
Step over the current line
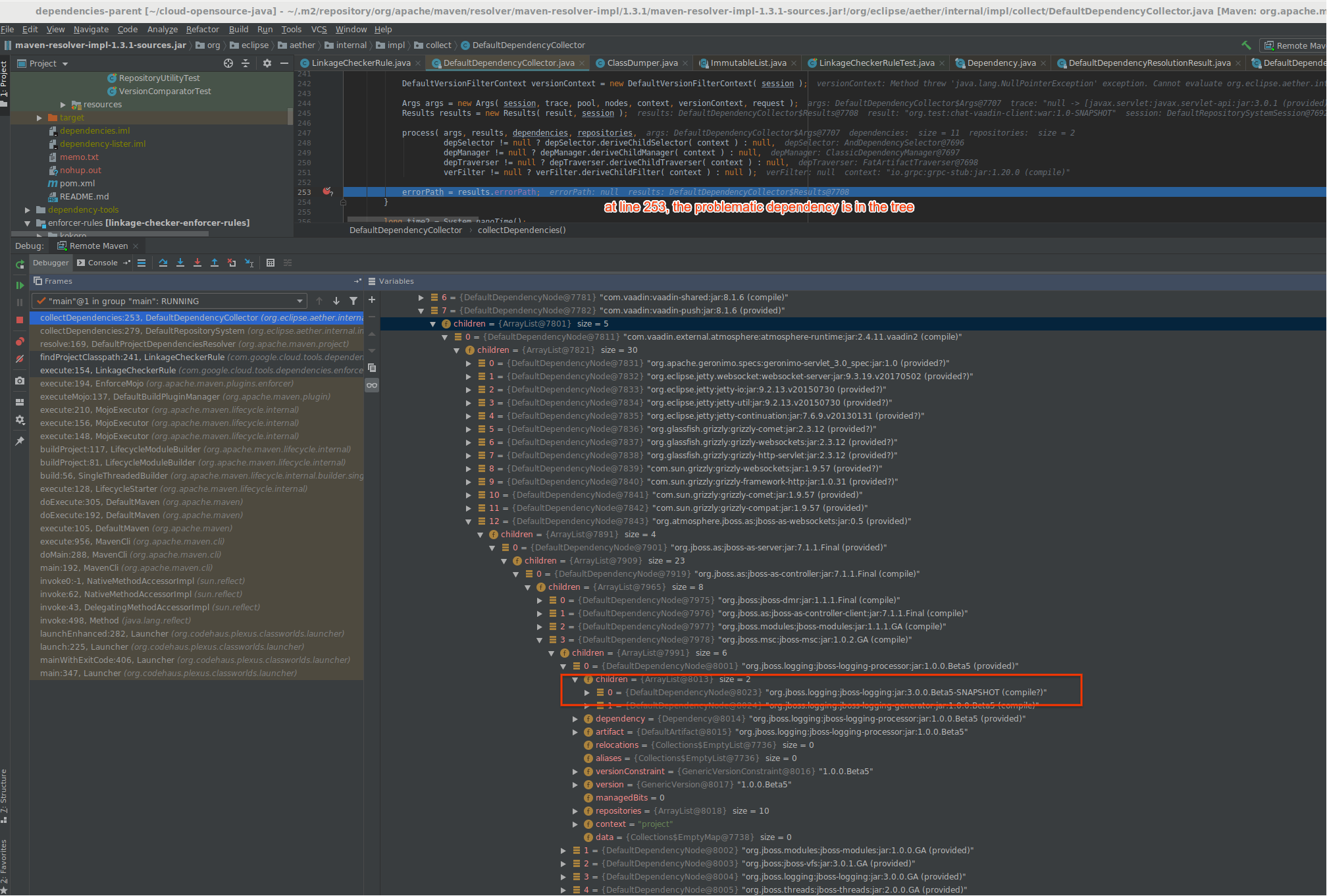(163, 263)
